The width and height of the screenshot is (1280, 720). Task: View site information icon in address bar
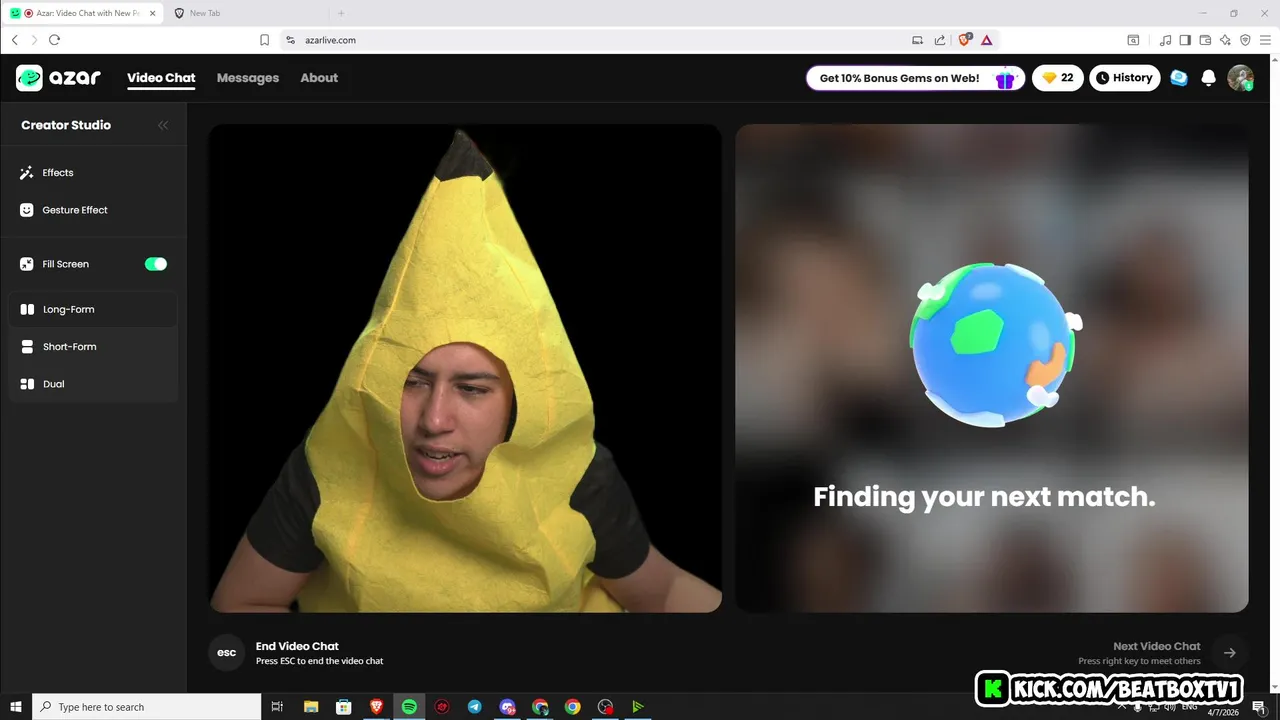pyautogui.click(x=290, y=40)
